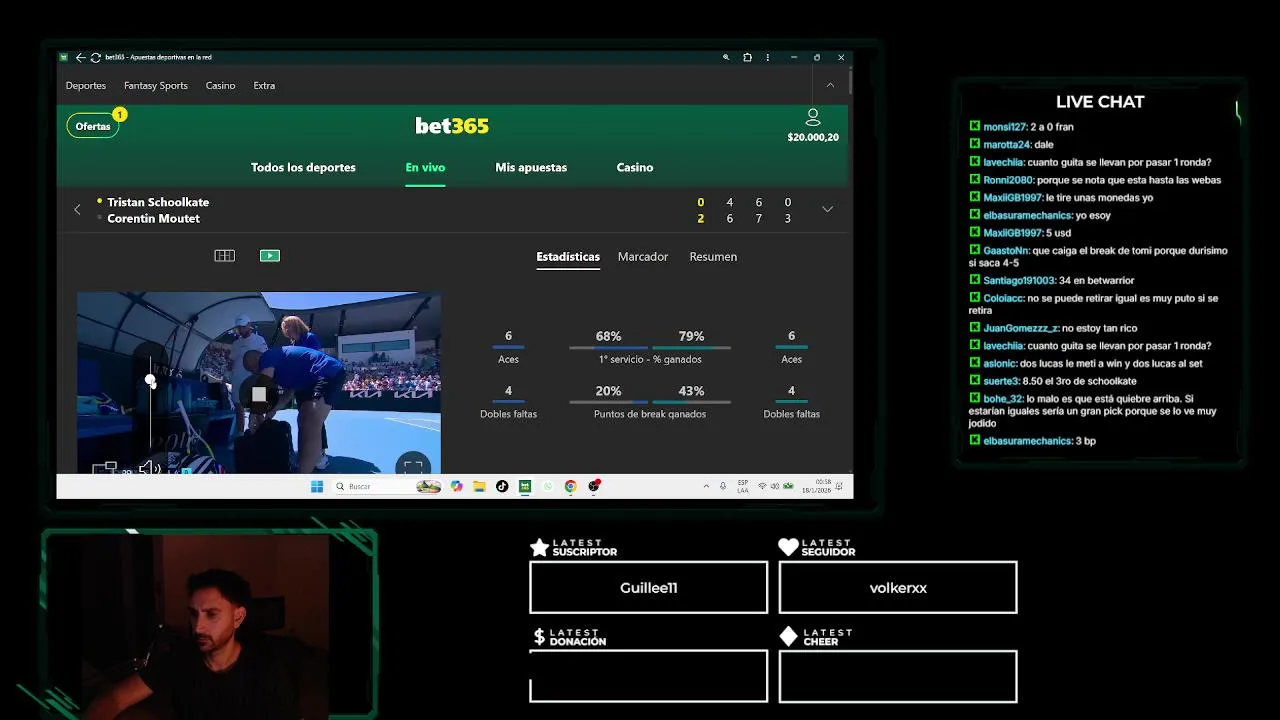Open Mis apuestas
The height and width of the screenshot is (720, 1280).
pos(531,167)
